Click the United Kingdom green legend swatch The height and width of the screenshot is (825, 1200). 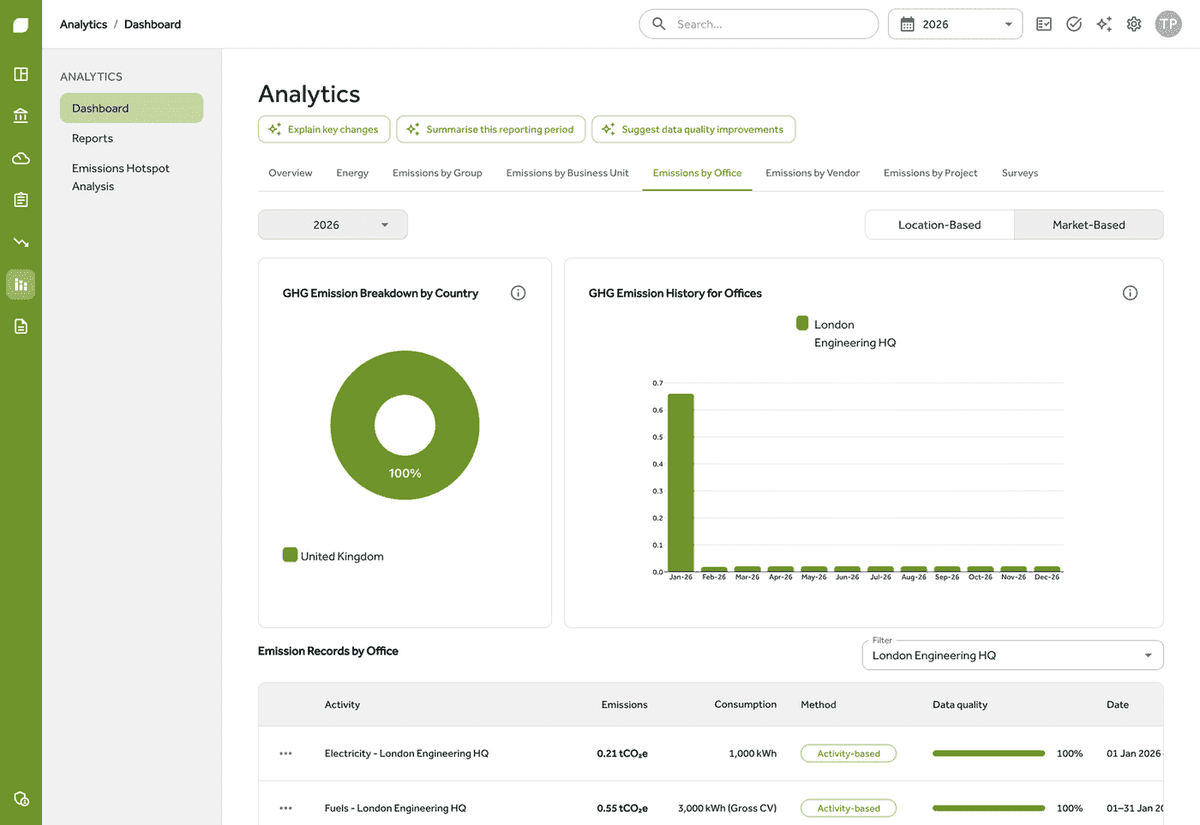click(x=290, y=555)
